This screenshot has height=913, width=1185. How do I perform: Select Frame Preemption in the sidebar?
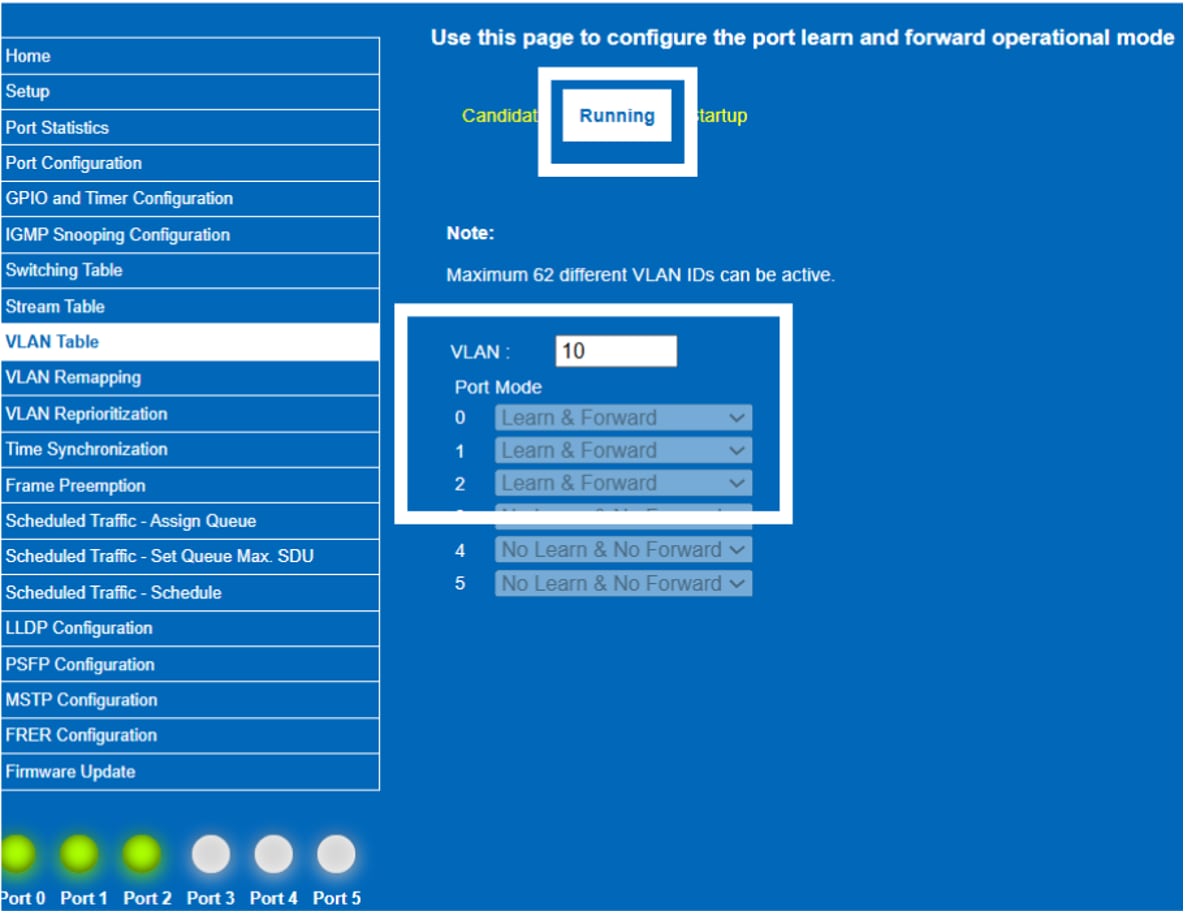point(190,486)
